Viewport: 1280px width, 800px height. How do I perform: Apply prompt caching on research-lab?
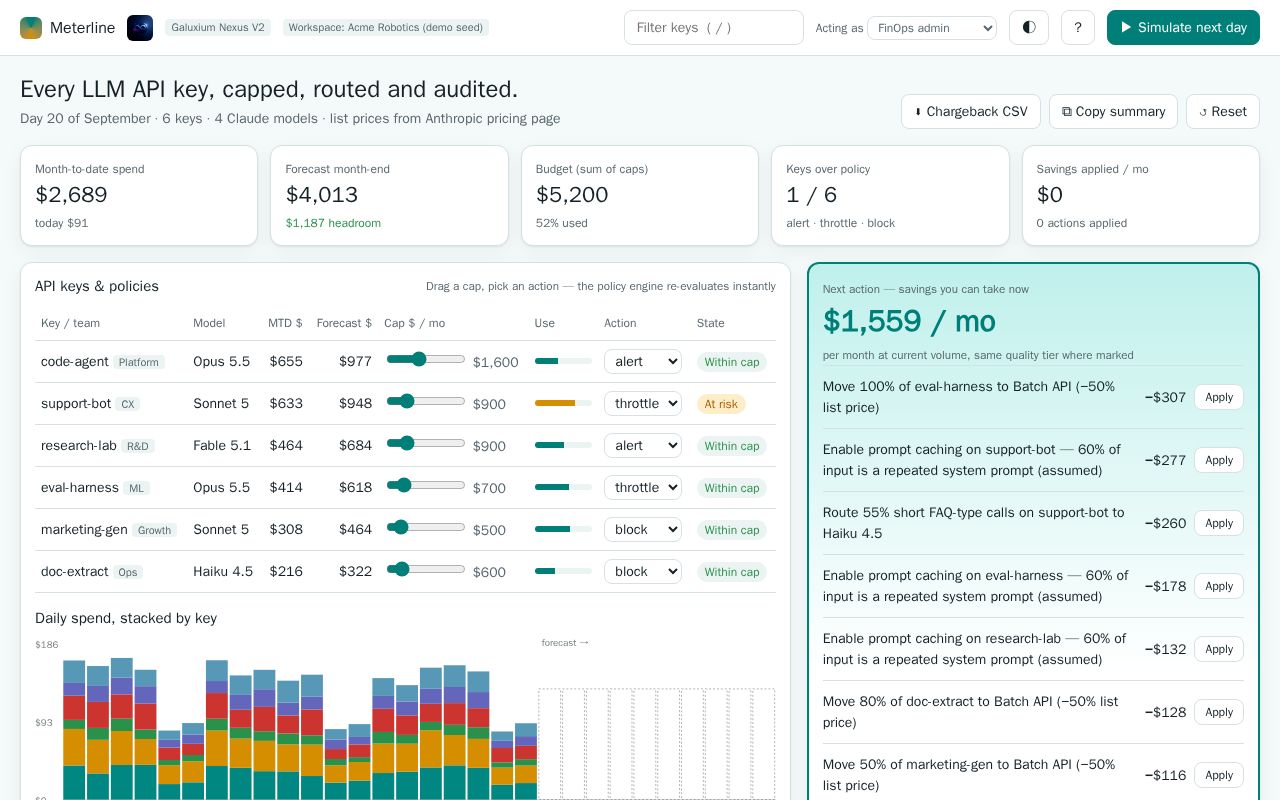1219,649
